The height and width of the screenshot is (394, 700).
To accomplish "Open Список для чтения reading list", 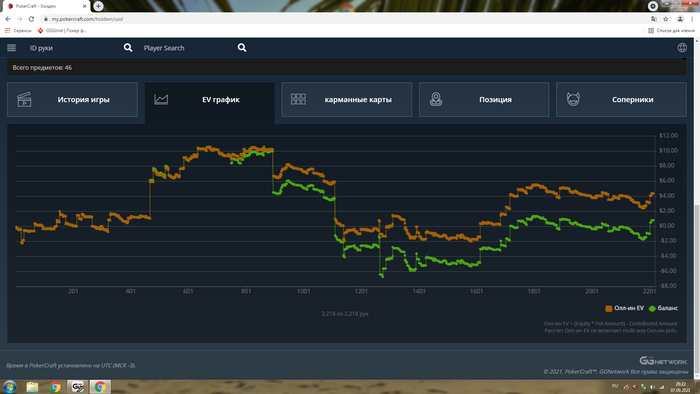I will pos(671,31).
